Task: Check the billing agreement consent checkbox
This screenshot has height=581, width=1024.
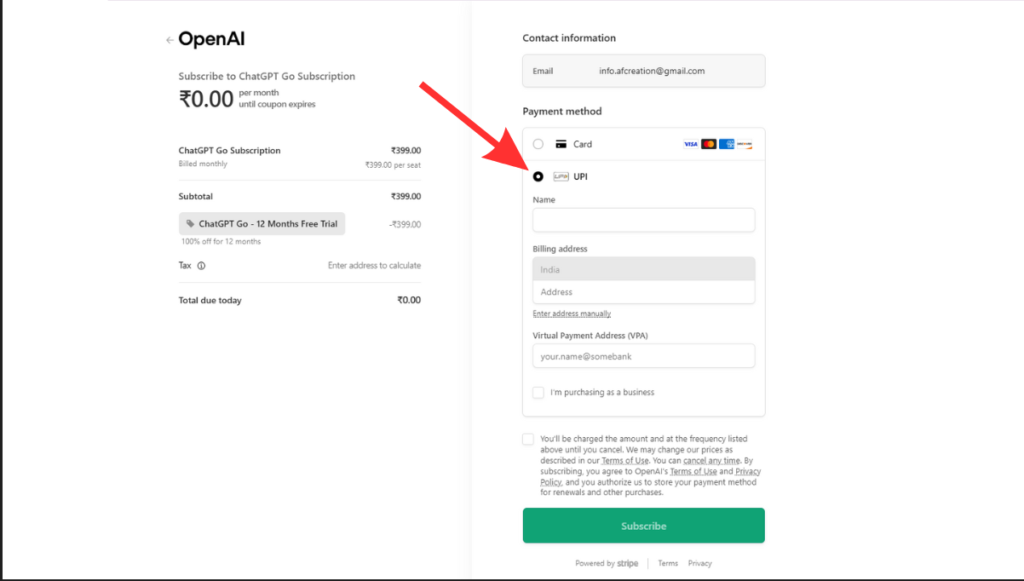Action: pos(528,438)
